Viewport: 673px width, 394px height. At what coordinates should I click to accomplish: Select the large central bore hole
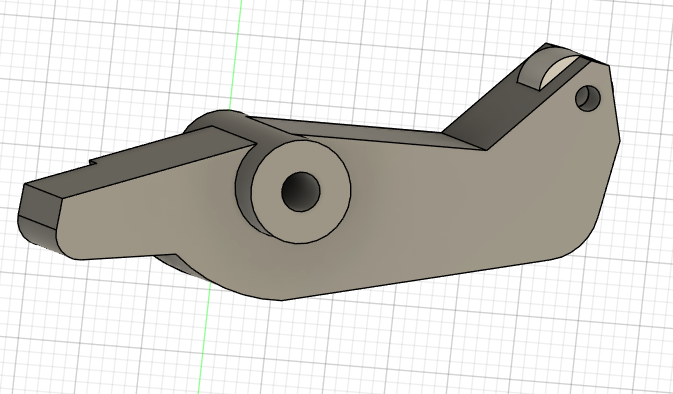click(301, 192)
